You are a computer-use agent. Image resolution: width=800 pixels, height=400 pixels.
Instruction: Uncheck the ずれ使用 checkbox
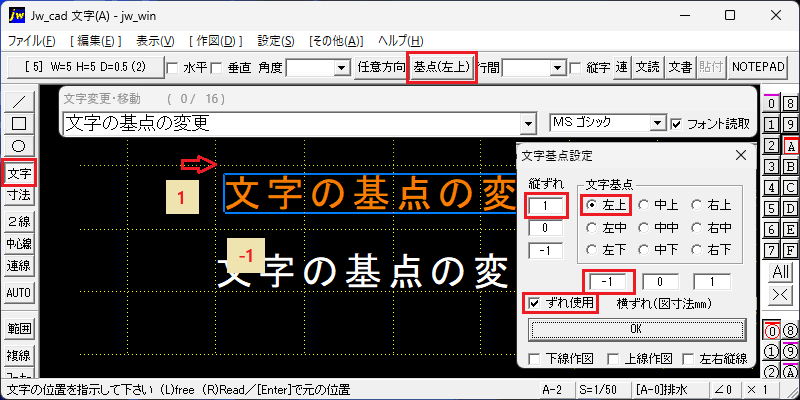coord(534,303)
